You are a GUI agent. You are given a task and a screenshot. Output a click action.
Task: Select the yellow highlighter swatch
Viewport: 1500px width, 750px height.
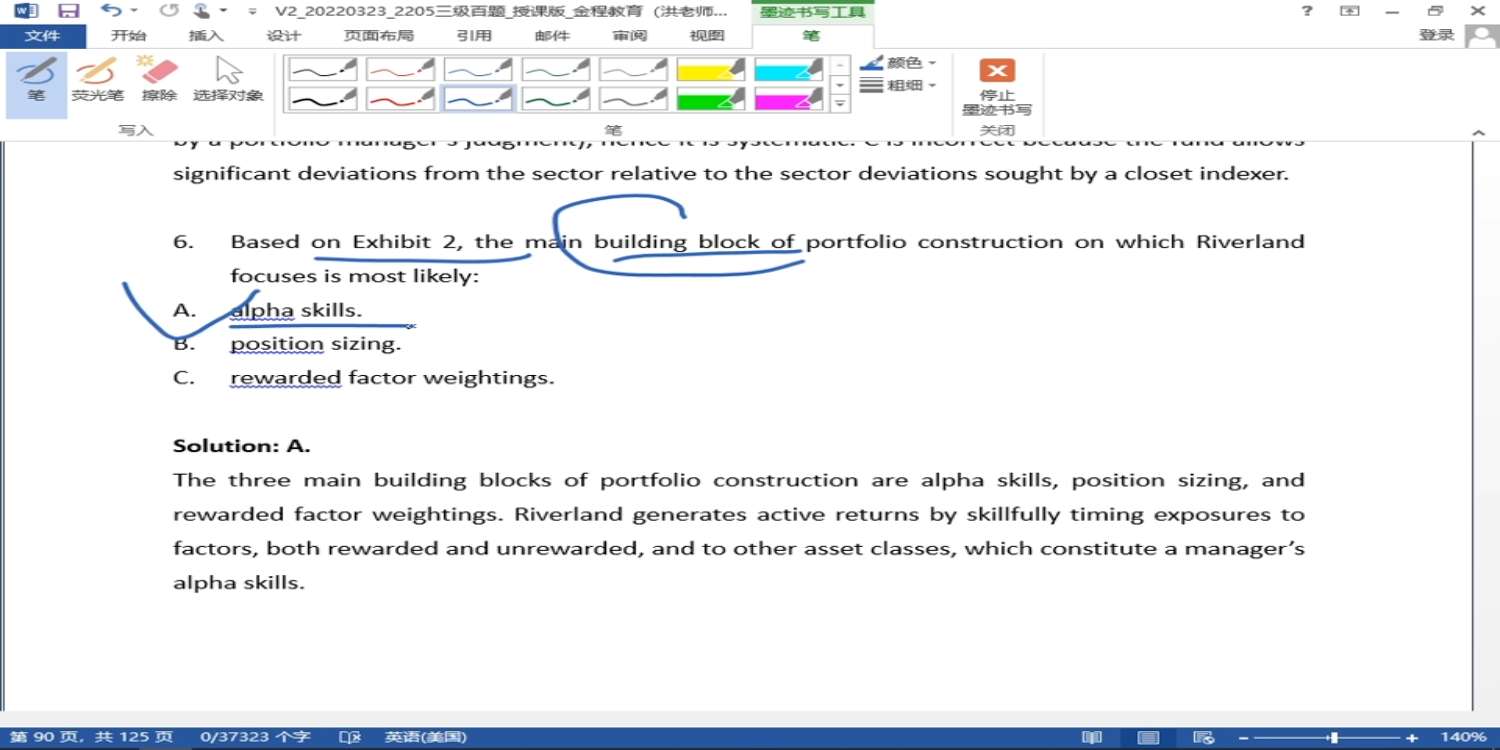(712, 69)
